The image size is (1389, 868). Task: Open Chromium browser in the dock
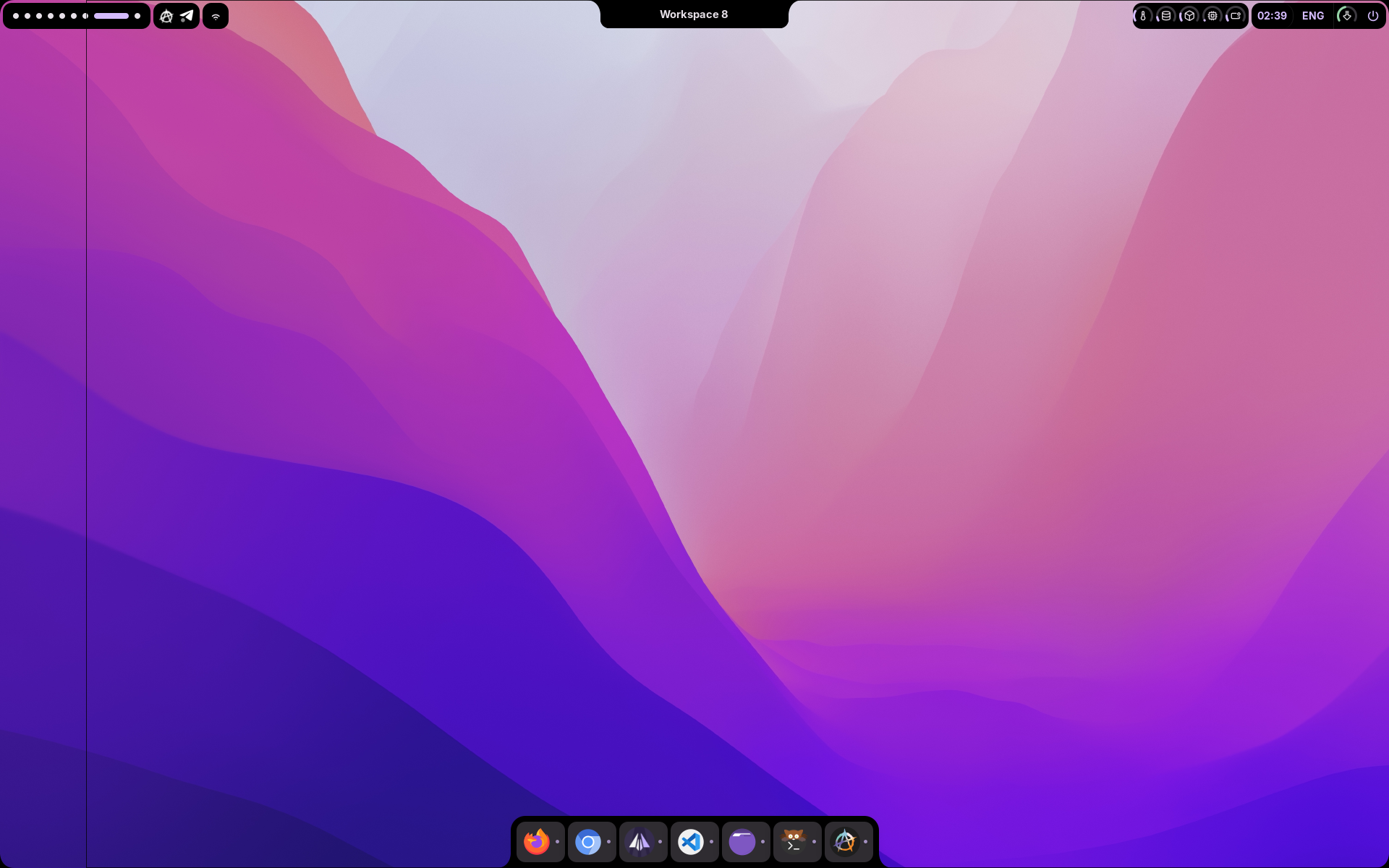(x=587, y=841)
